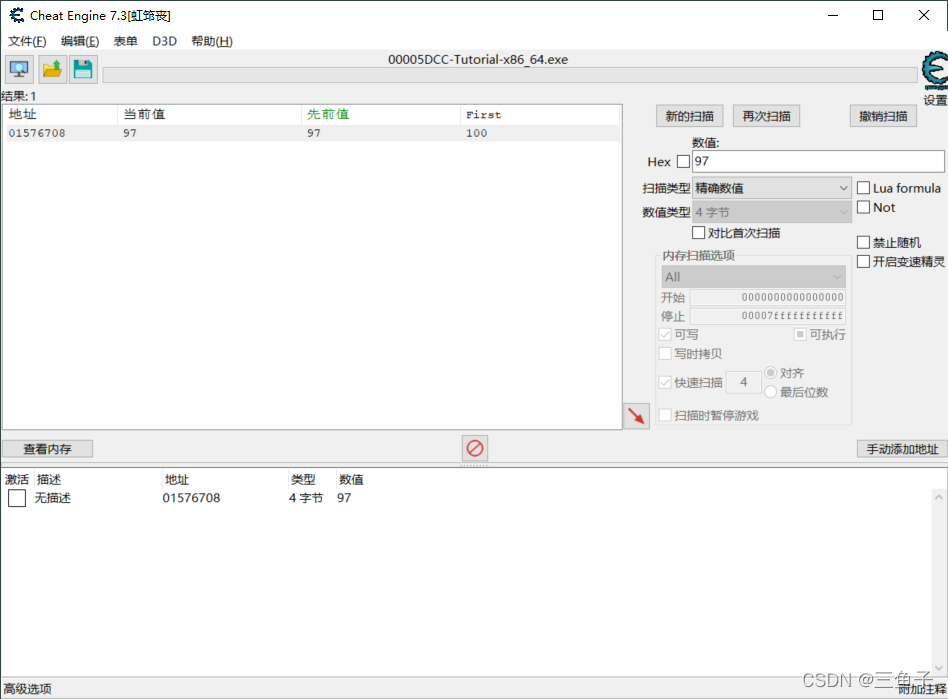This screenshot has height=699, width=948.
Task: Open the 帮助(H) menu
Action: coord(212,41)
